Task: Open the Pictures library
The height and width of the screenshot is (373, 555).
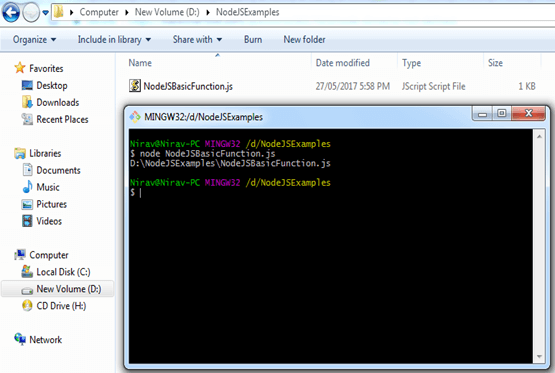Action: (x=51, y=204)
